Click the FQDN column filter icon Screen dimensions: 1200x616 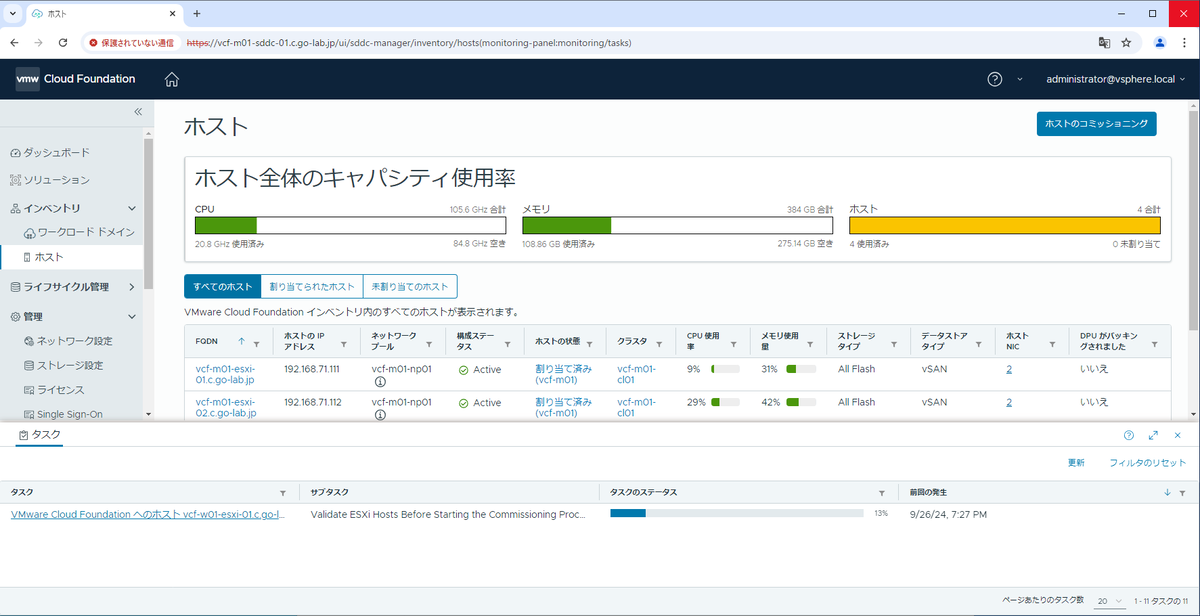point(257,343)
